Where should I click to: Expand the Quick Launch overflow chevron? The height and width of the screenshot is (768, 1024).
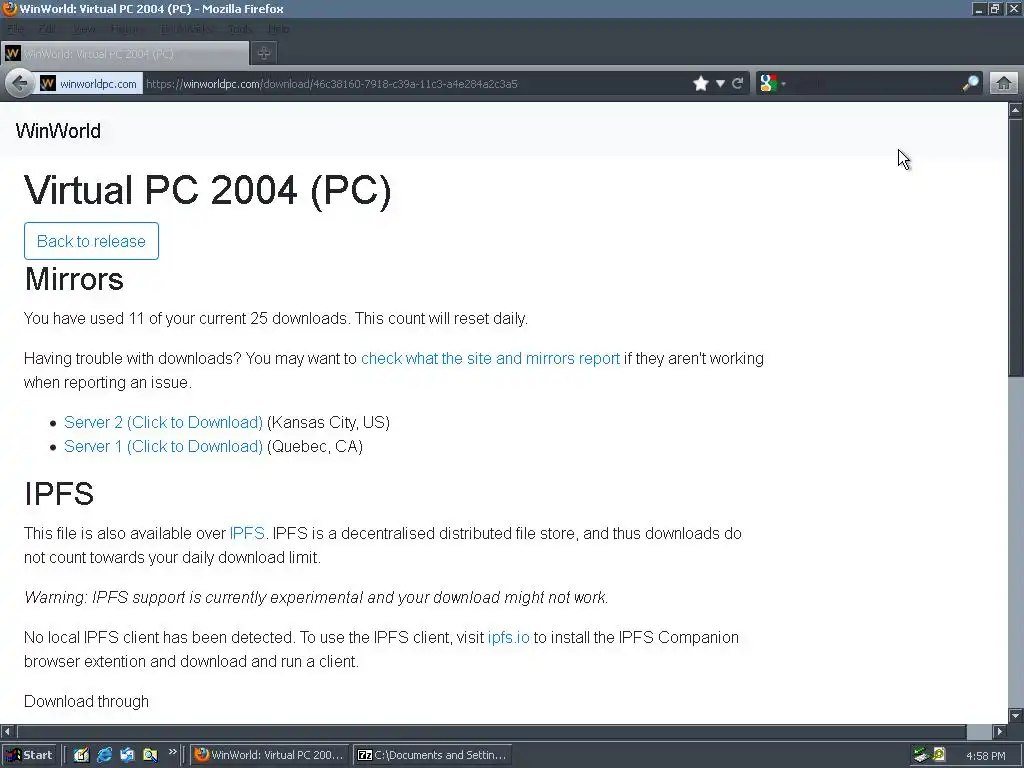(172, 752)
